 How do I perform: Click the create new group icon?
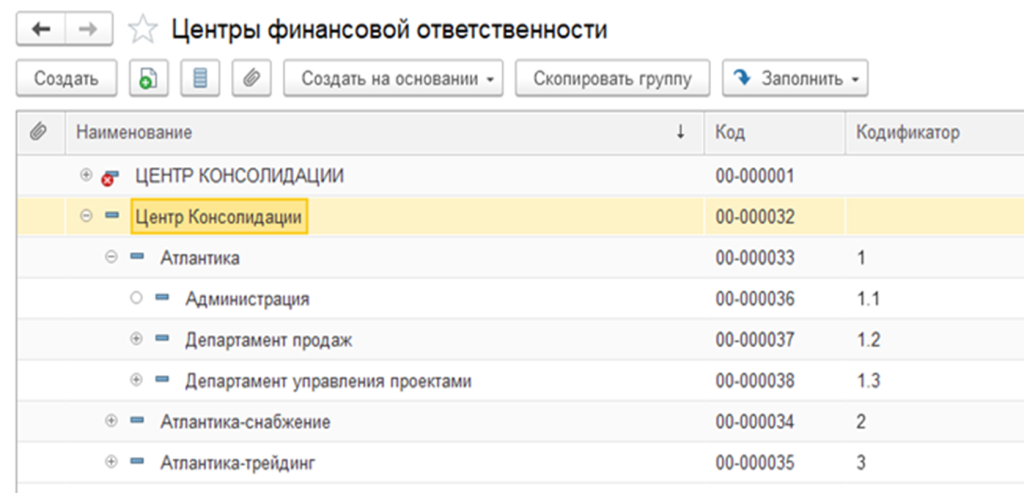(x=147, y=79)
